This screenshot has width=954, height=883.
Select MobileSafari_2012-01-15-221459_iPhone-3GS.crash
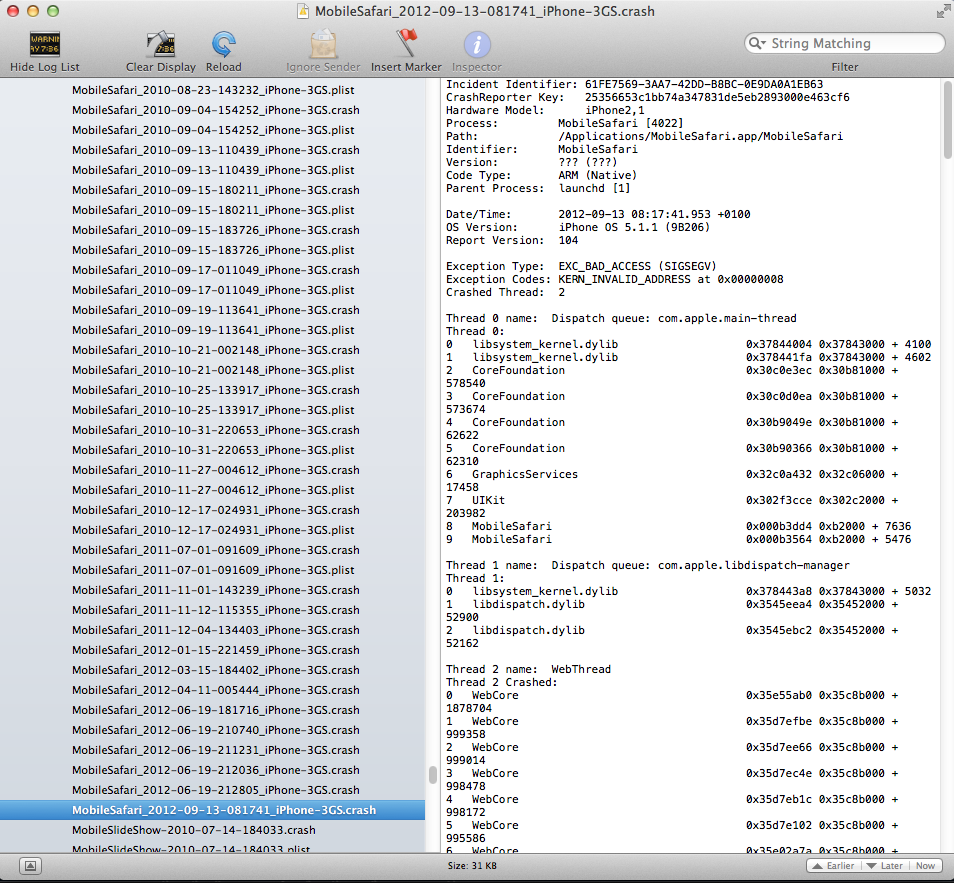(215, 651)
